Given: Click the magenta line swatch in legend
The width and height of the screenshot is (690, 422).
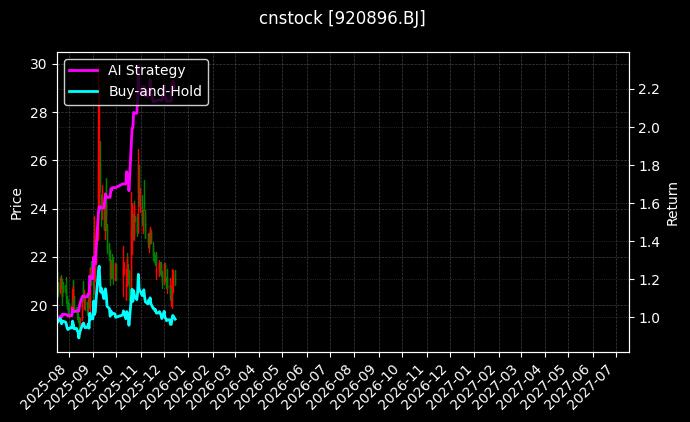Looking at the screenshot, I should [x=83, y=70].
